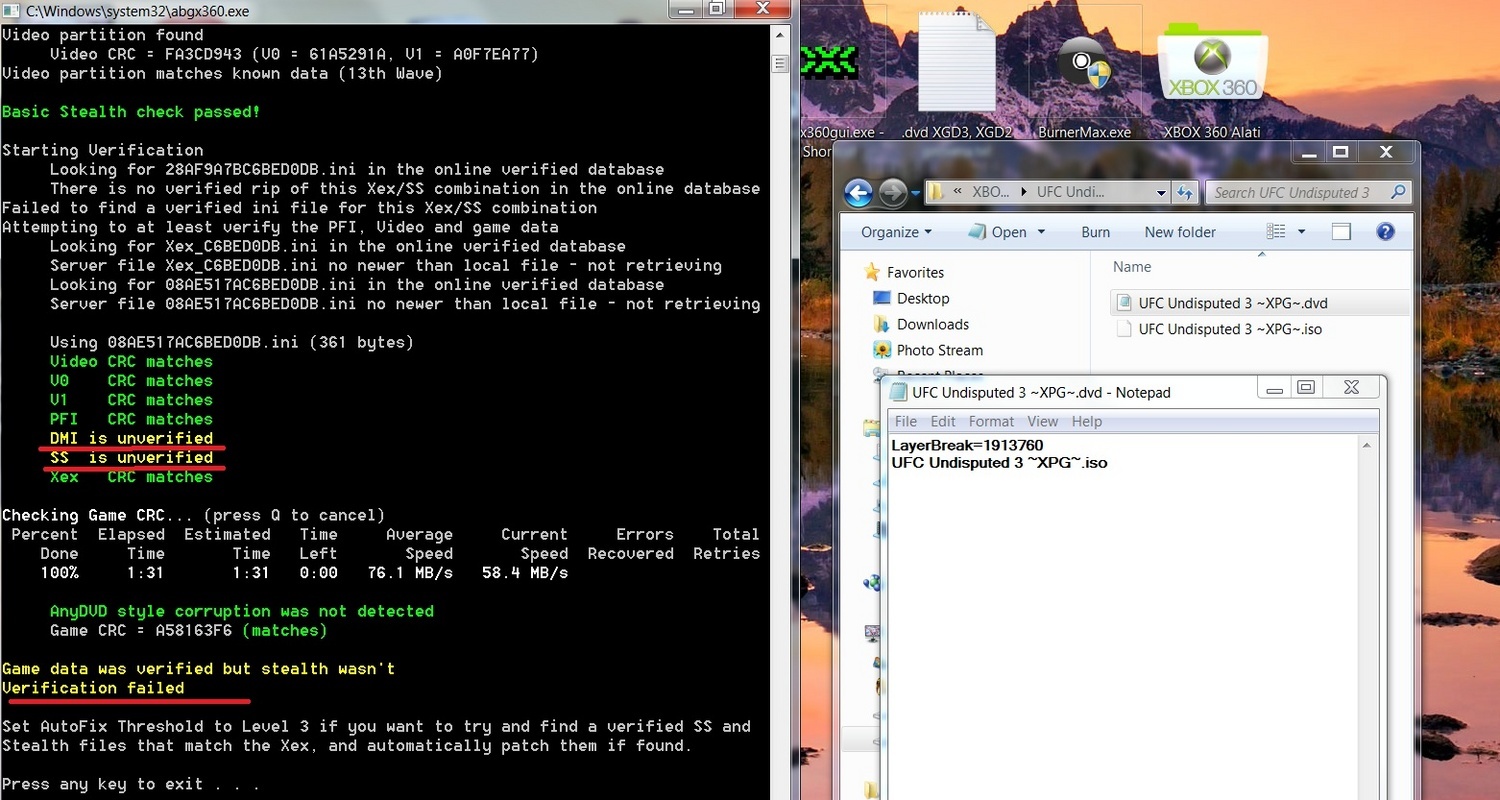Click 'Video CRC matches' in the console

pos(131,361)
